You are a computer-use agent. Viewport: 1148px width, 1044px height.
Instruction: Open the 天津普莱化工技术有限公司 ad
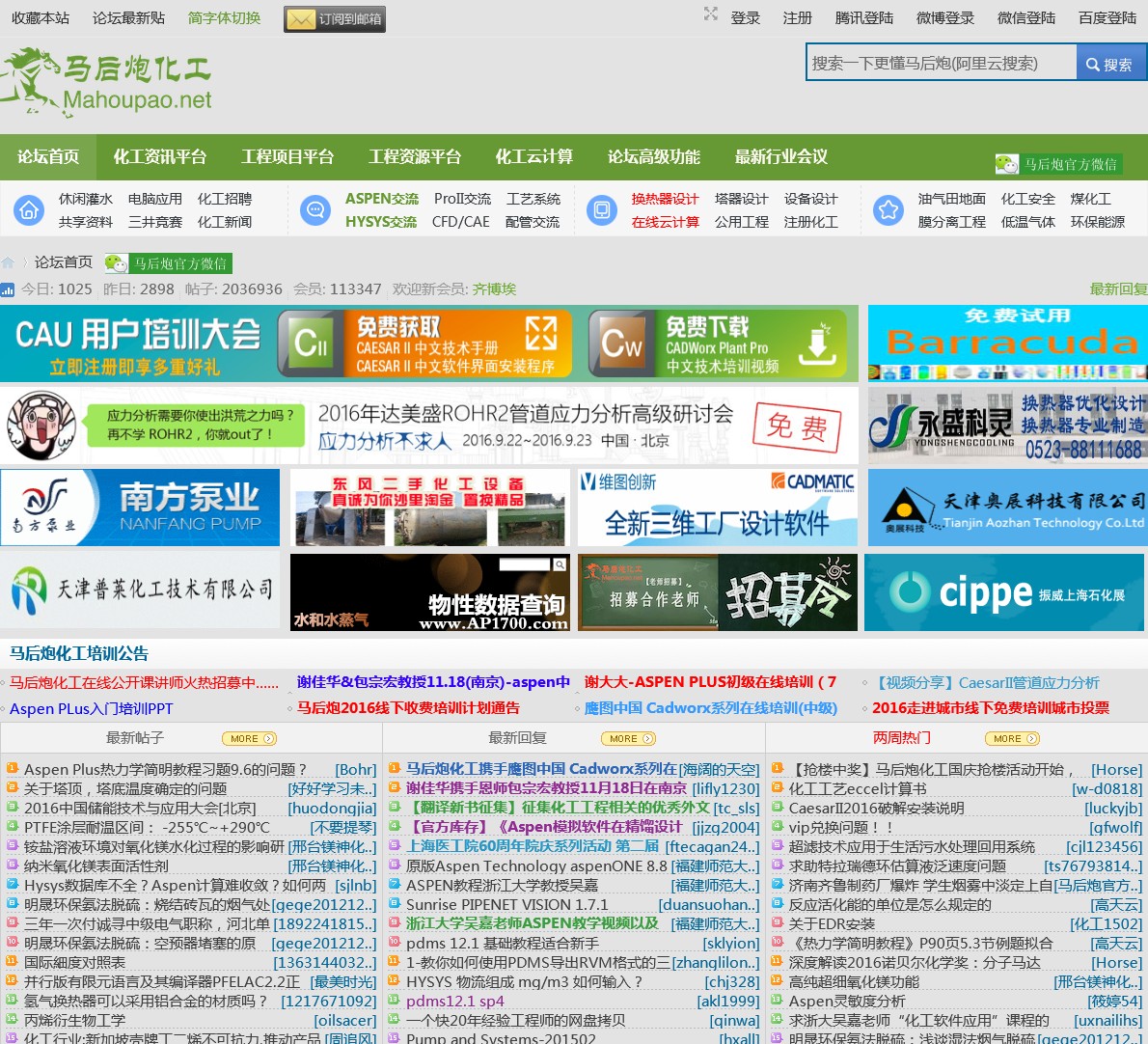(x=140, y=591)
